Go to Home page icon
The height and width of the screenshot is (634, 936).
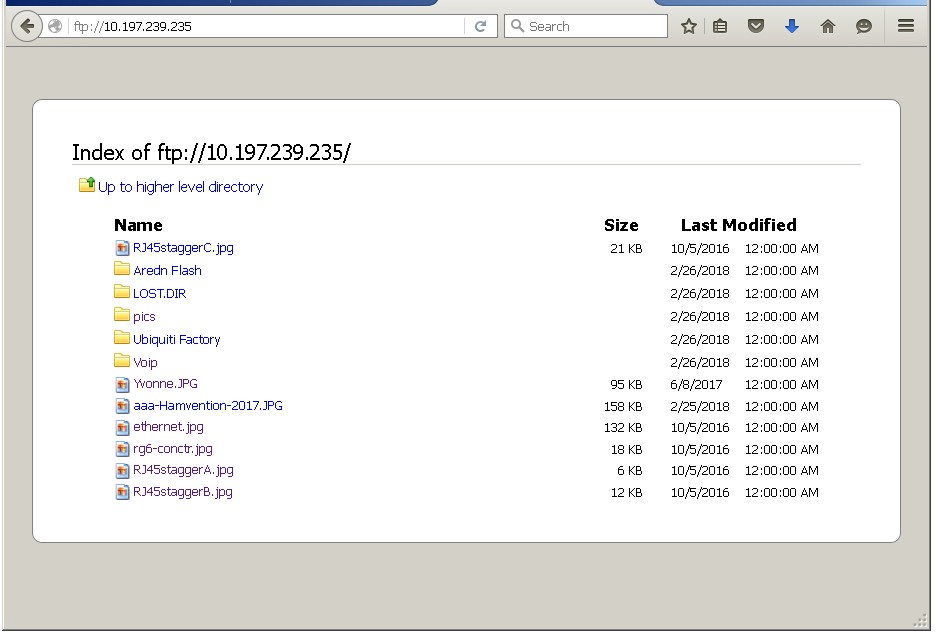coord(828,27)
